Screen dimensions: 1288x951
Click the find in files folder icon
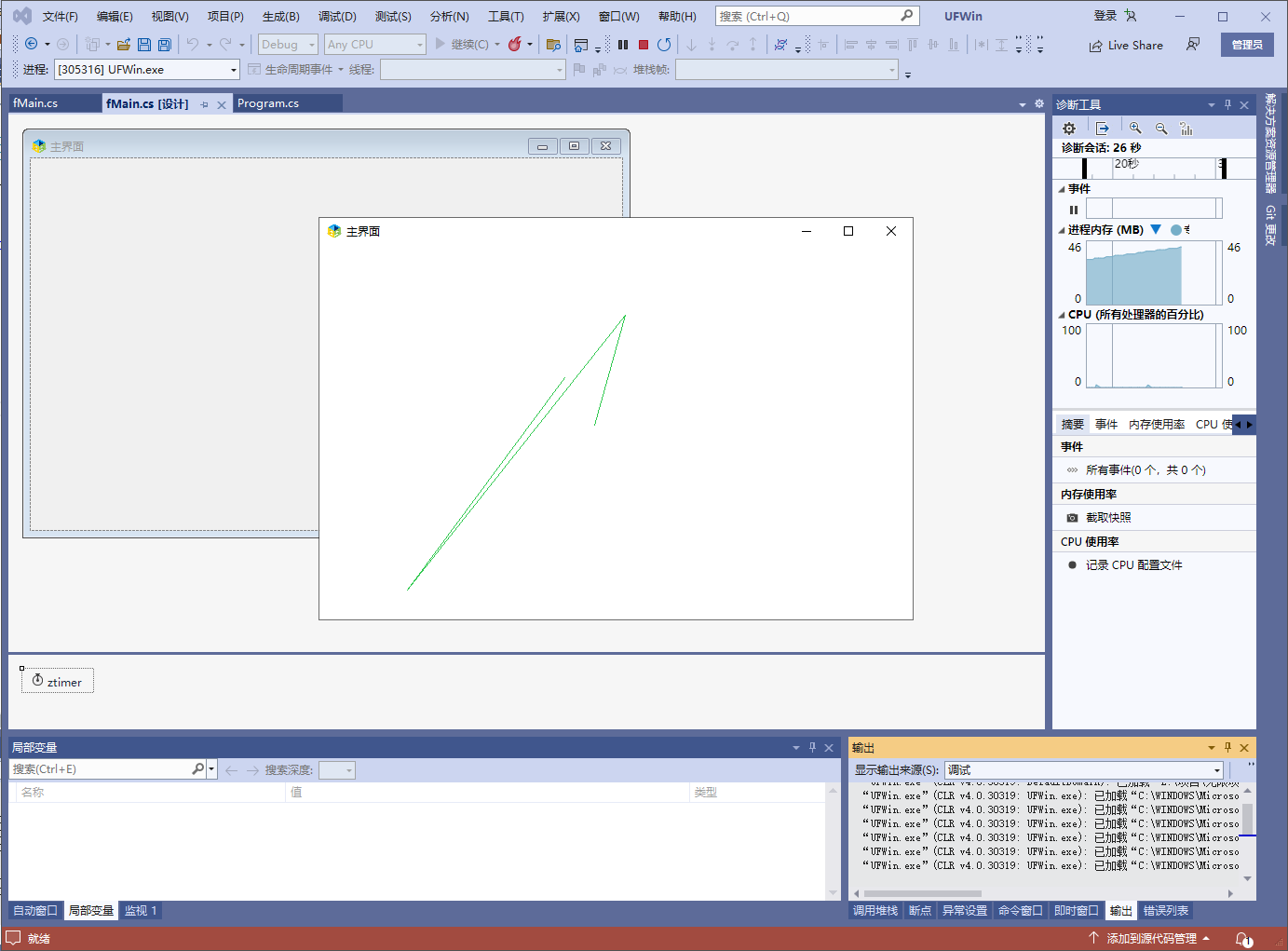coord(553,44)
